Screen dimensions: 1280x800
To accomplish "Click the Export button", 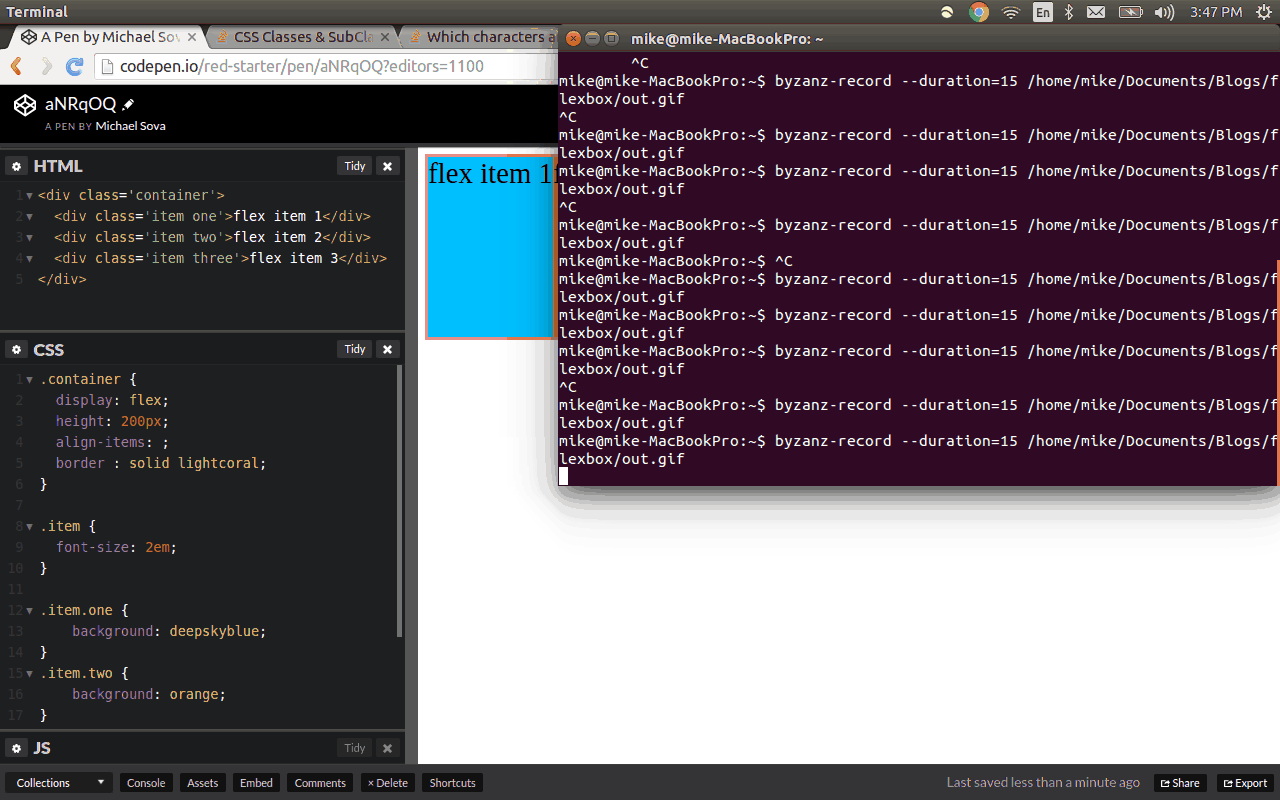I will click(x=1244, y=783).
